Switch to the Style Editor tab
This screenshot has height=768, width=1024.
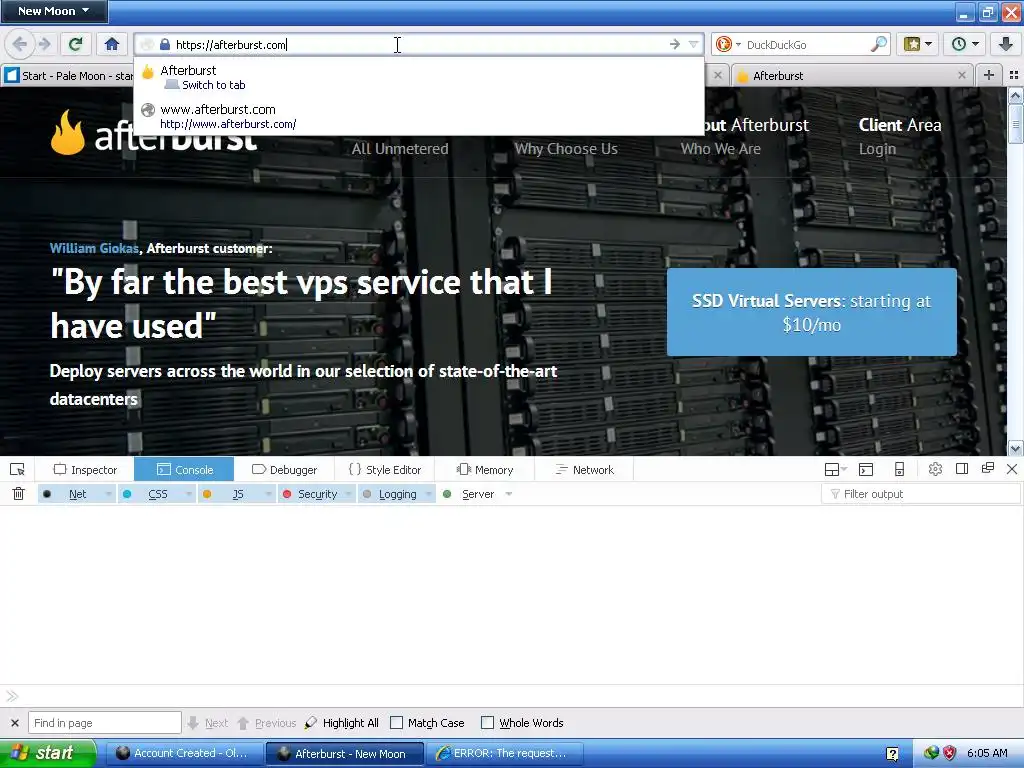pos(384,470)
